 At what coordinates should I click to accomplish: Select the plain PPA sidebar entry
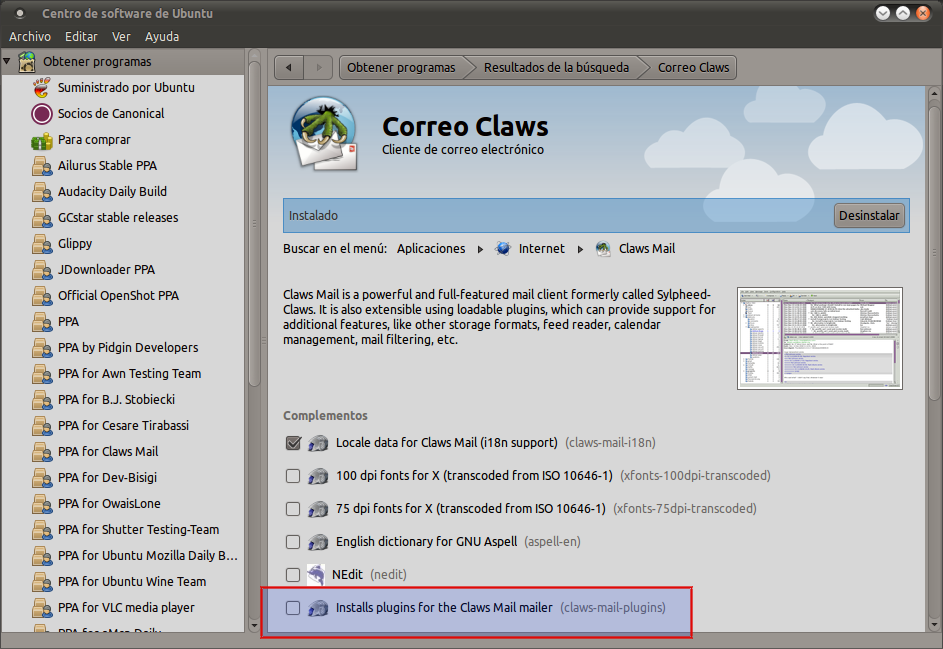tap(69, 322)
